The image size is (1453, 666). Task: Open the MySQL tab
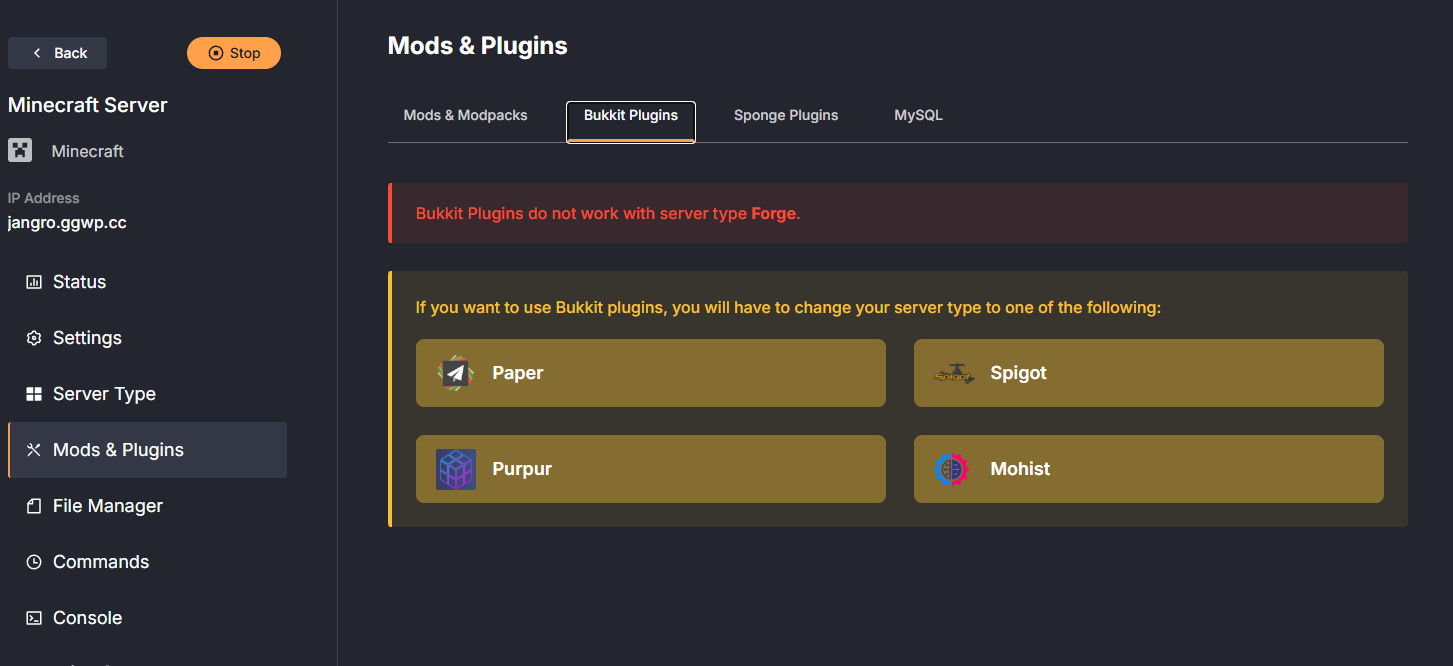click(x=917, y=115)
